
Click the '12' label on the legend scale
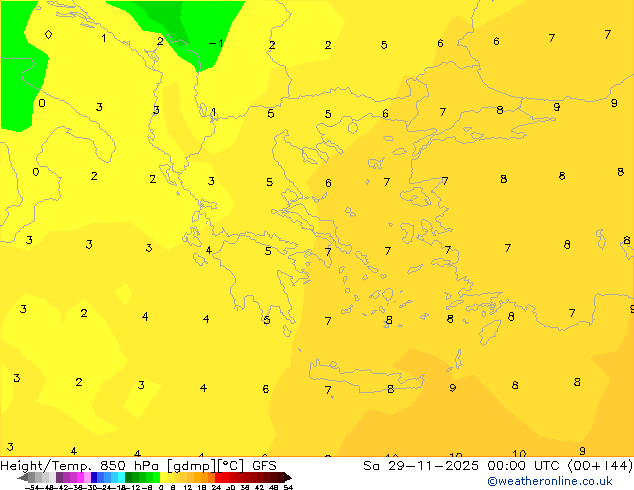[187, 487]
